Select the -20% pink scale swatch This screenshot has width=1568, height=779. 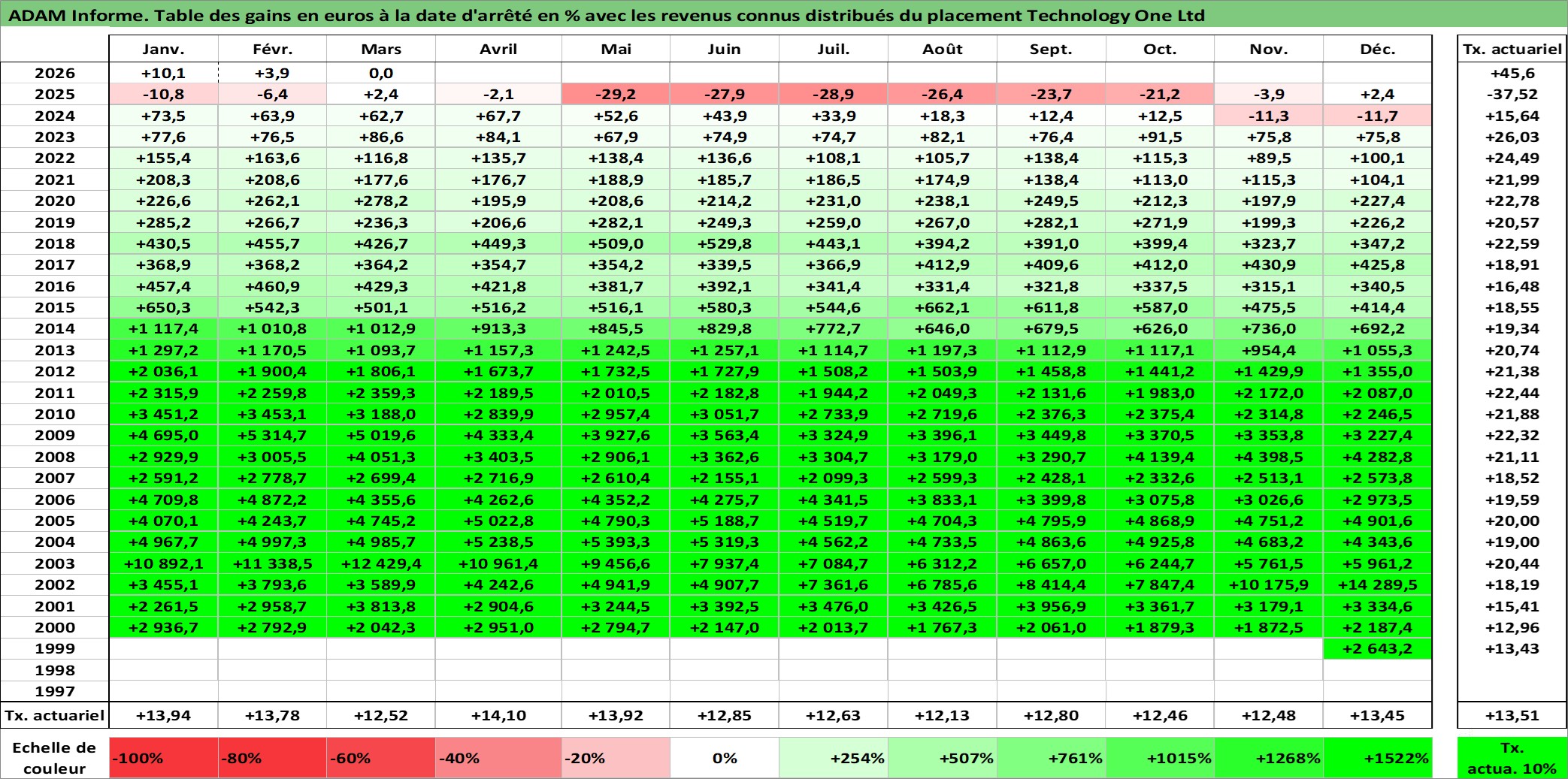616,758
